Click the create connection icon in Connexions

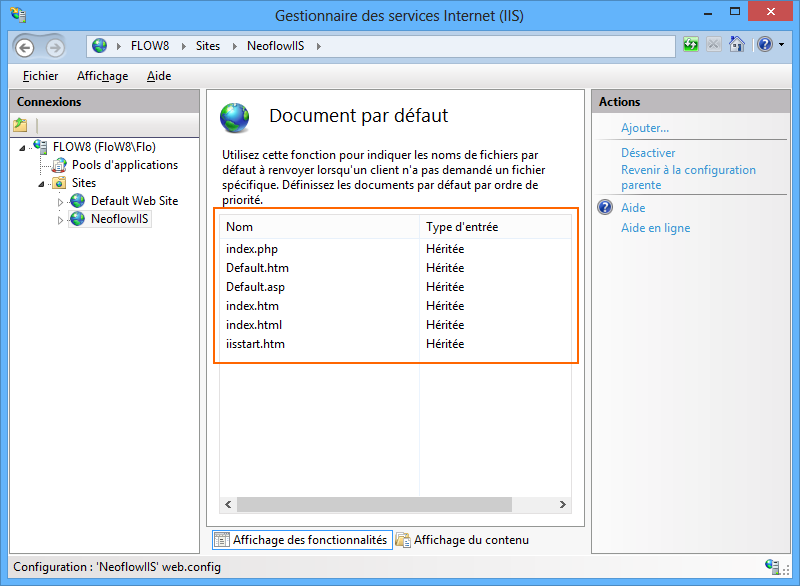point(20,124)
